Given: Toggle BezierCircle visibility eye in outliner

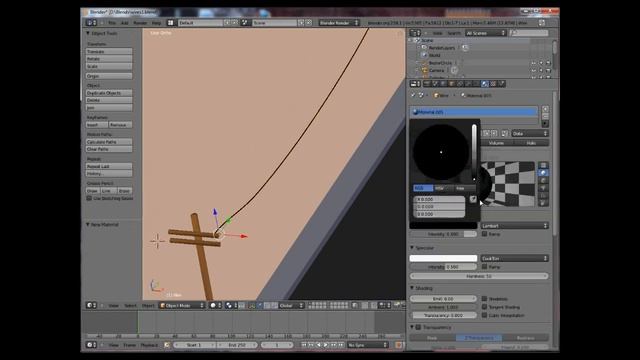Looking at the screenshot, I should point(533,63).
